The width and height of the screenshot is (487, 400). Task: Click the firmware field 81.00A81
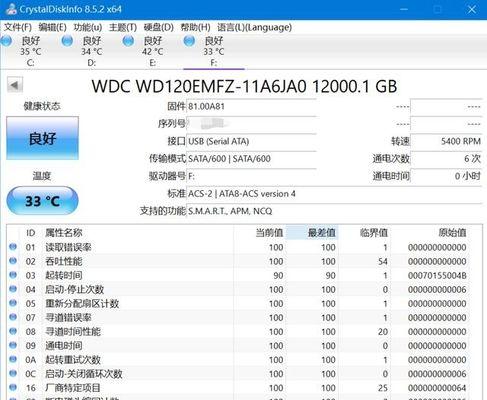click(251, 107)
